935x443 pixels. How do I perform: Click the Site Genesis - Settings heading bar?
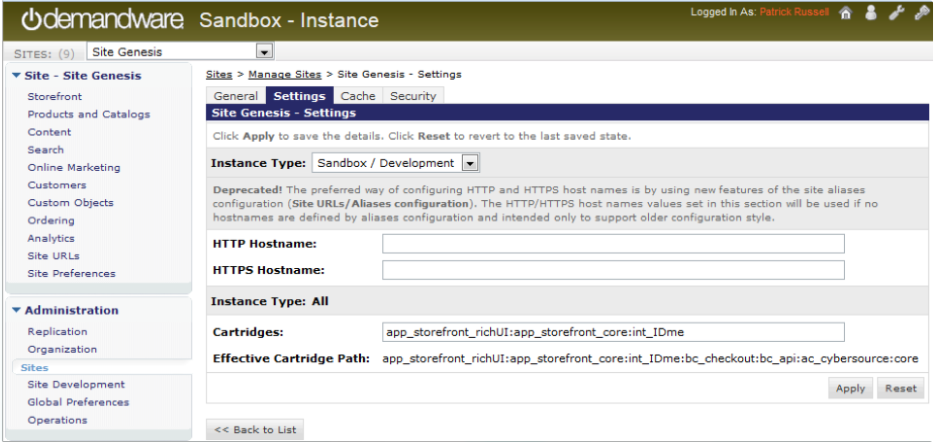click(568, 112)
